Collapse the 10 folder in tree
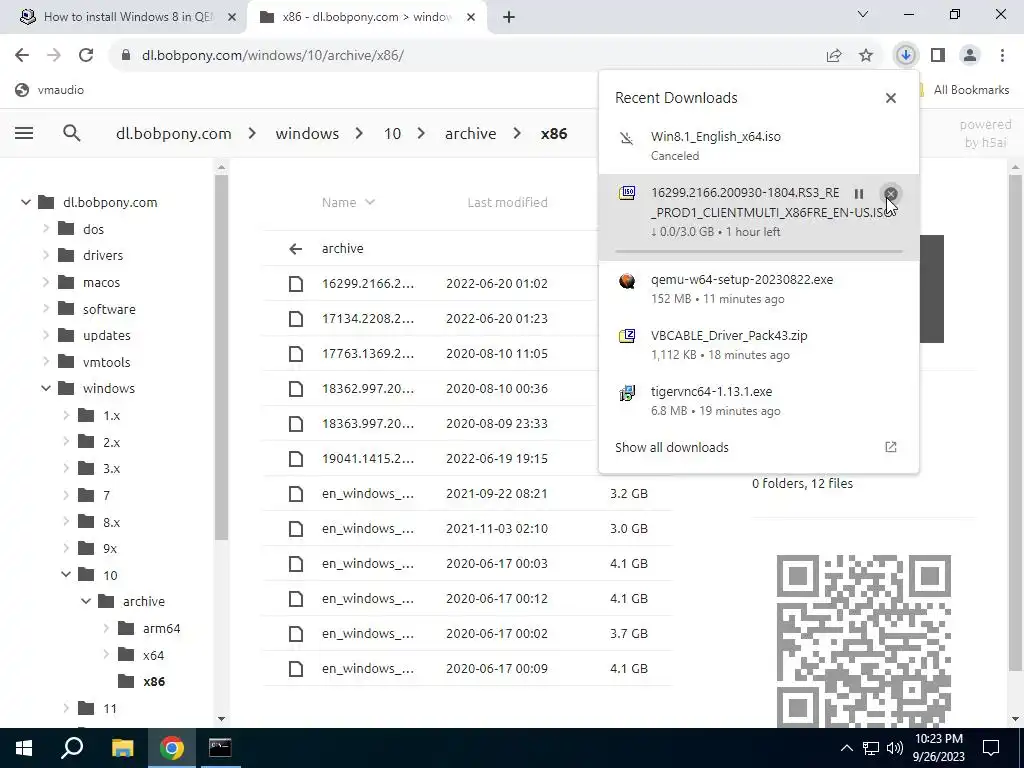Screen dimensions: 1024x768 pyautogui.click(x=66, y=575)
